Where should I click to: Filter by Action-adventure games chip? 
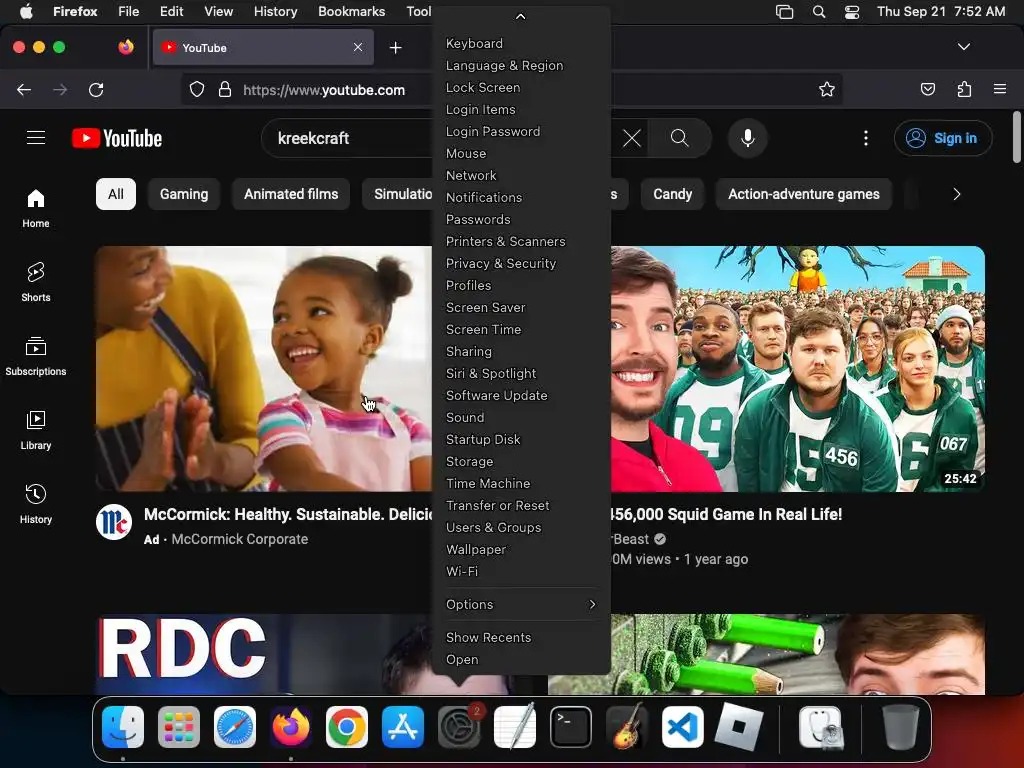point(804,194)
